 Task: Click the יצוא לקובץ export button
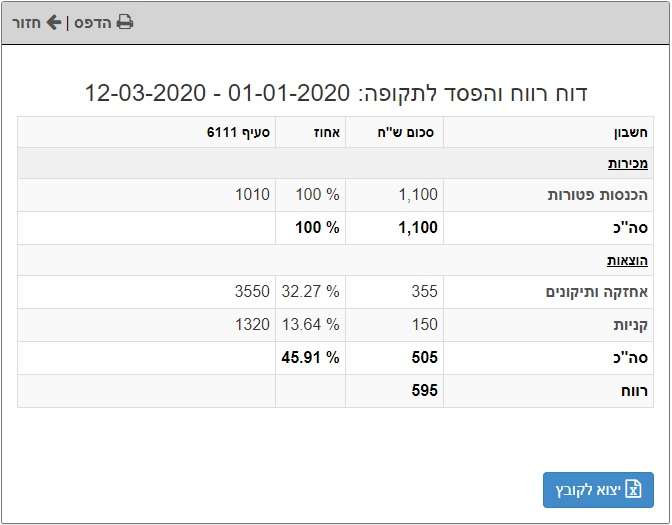click(598, 490)
